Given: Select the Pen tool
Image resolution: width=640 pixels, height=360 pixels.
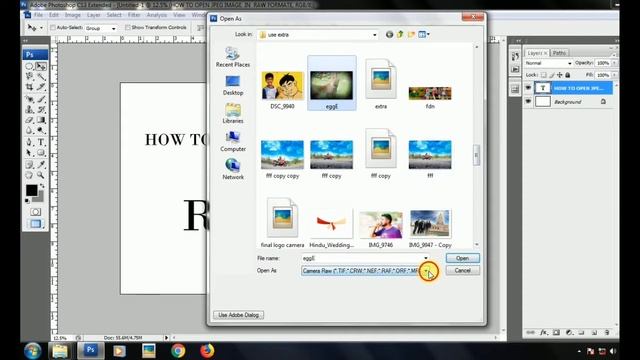Looking at the screenshot, I should click(29, 142).
